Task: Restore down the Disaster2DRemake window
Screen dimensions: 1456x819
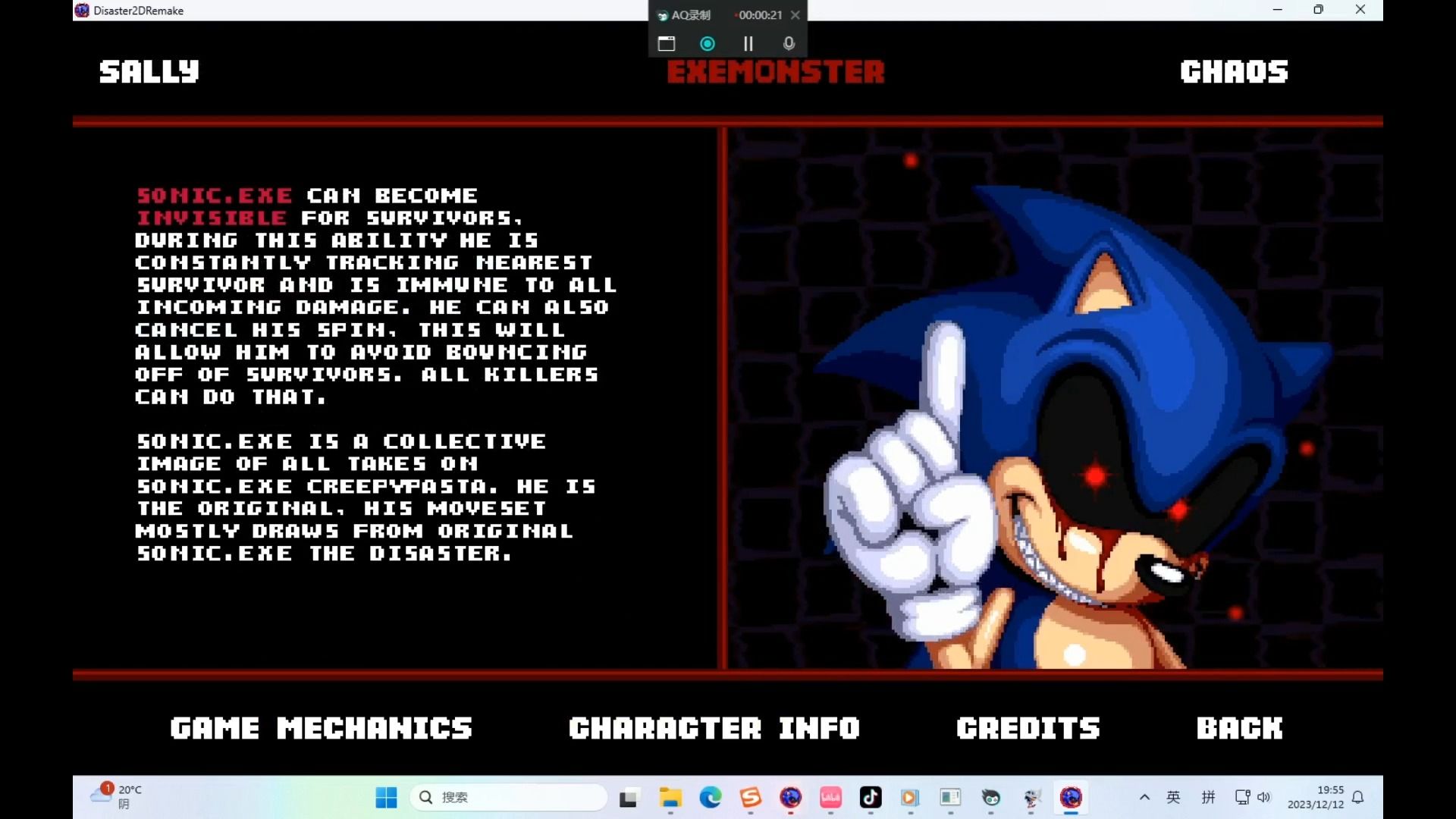Action: (1318, 10)
